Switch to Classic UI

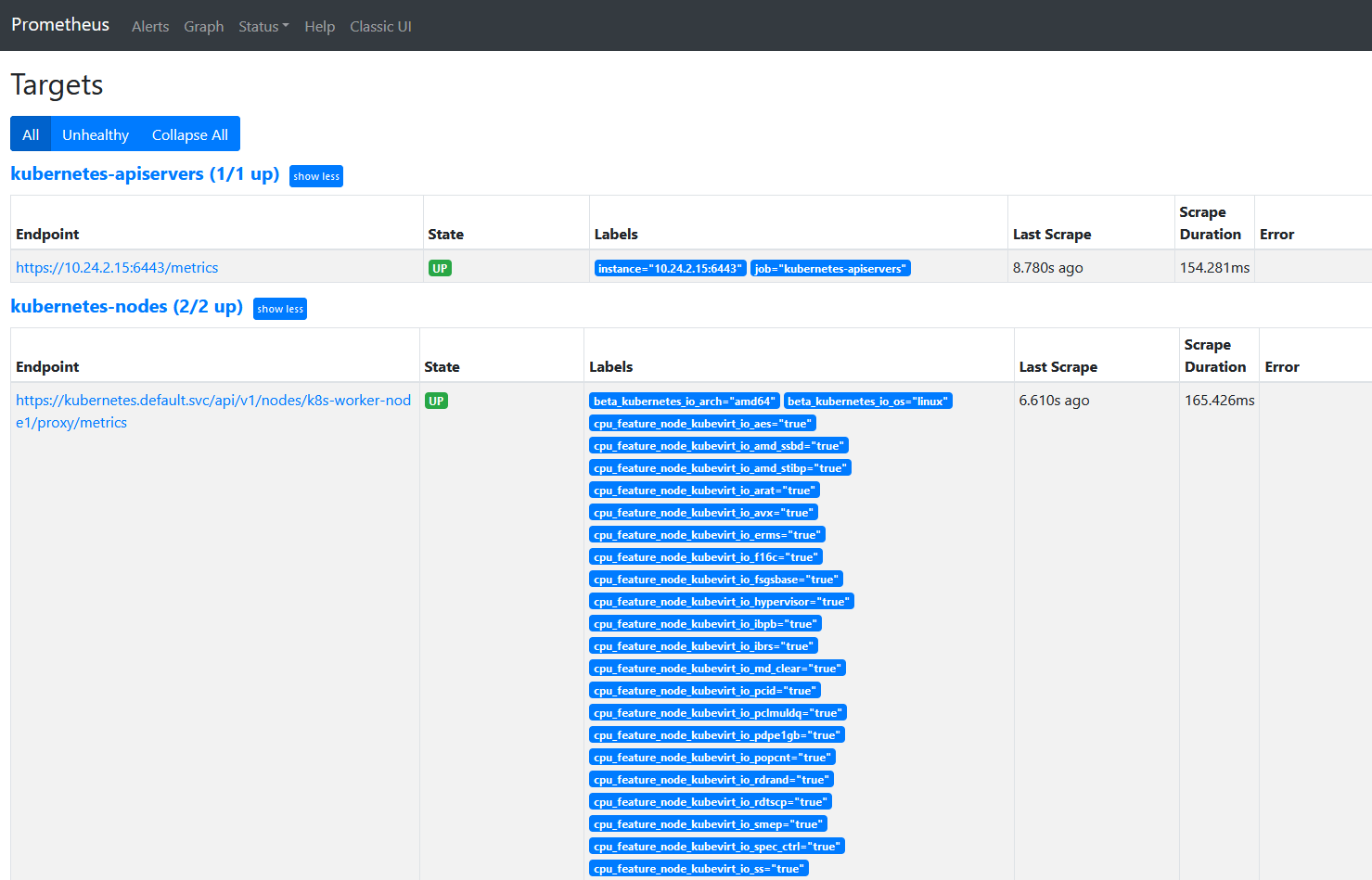(x=380, y=26)
